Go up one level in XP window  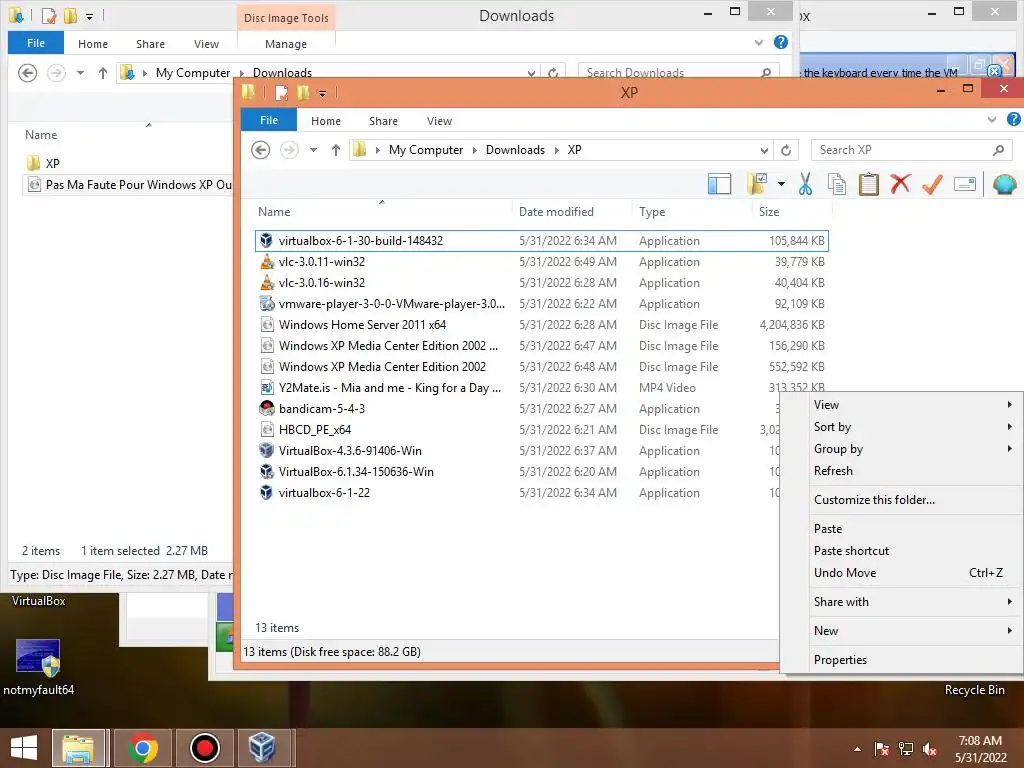click(x=336, y=150)
